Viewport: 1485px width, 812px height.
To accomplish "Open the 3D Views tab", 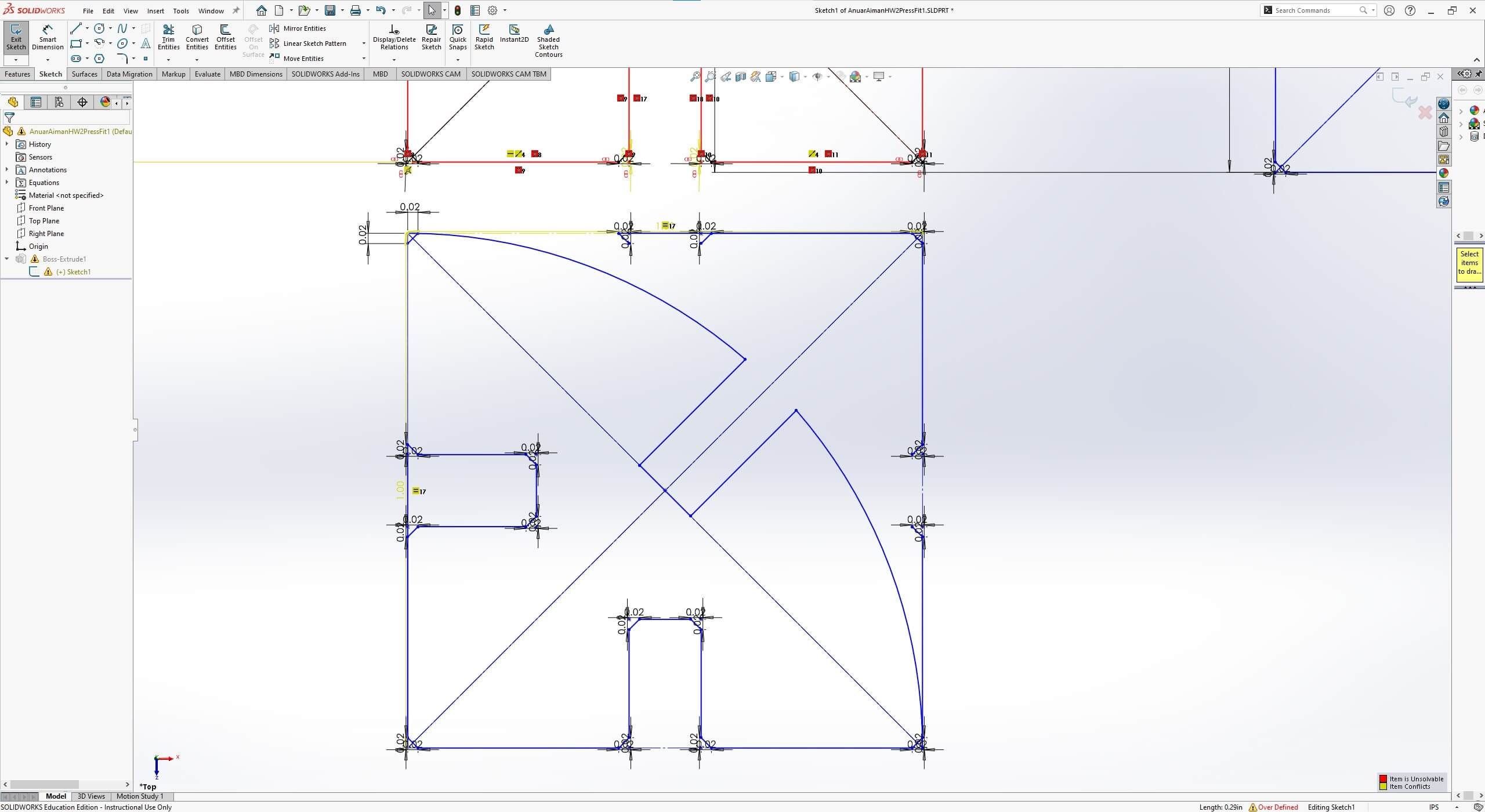I will point(91,796).
